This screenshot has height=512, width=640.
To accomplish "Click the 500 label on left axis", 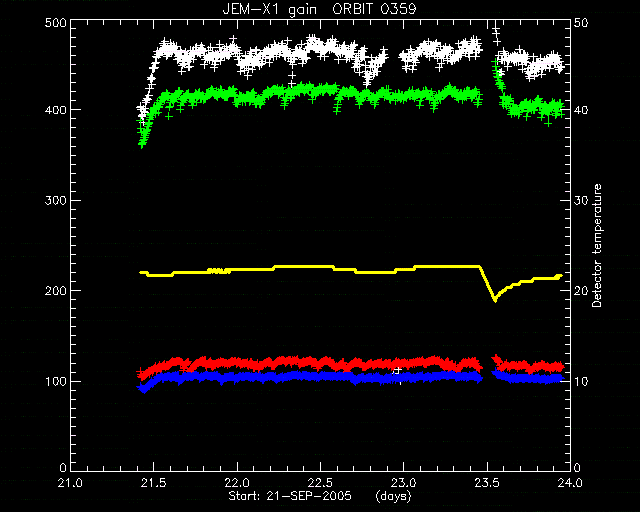I will [55, 22].
